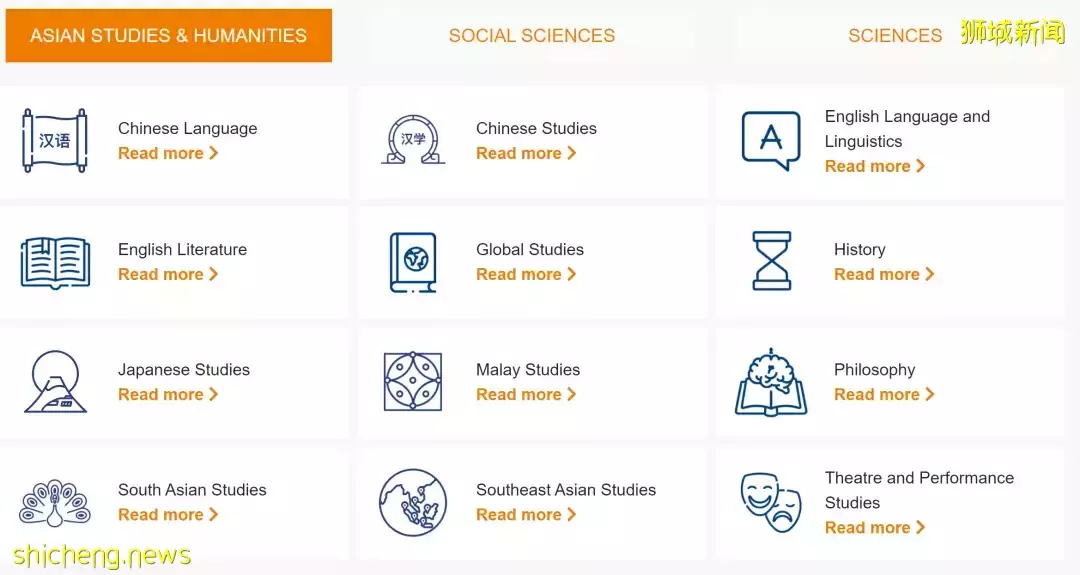Click the Japanese Studies mountain icon
The image size is (1080, 575).
tap(55, 381)
